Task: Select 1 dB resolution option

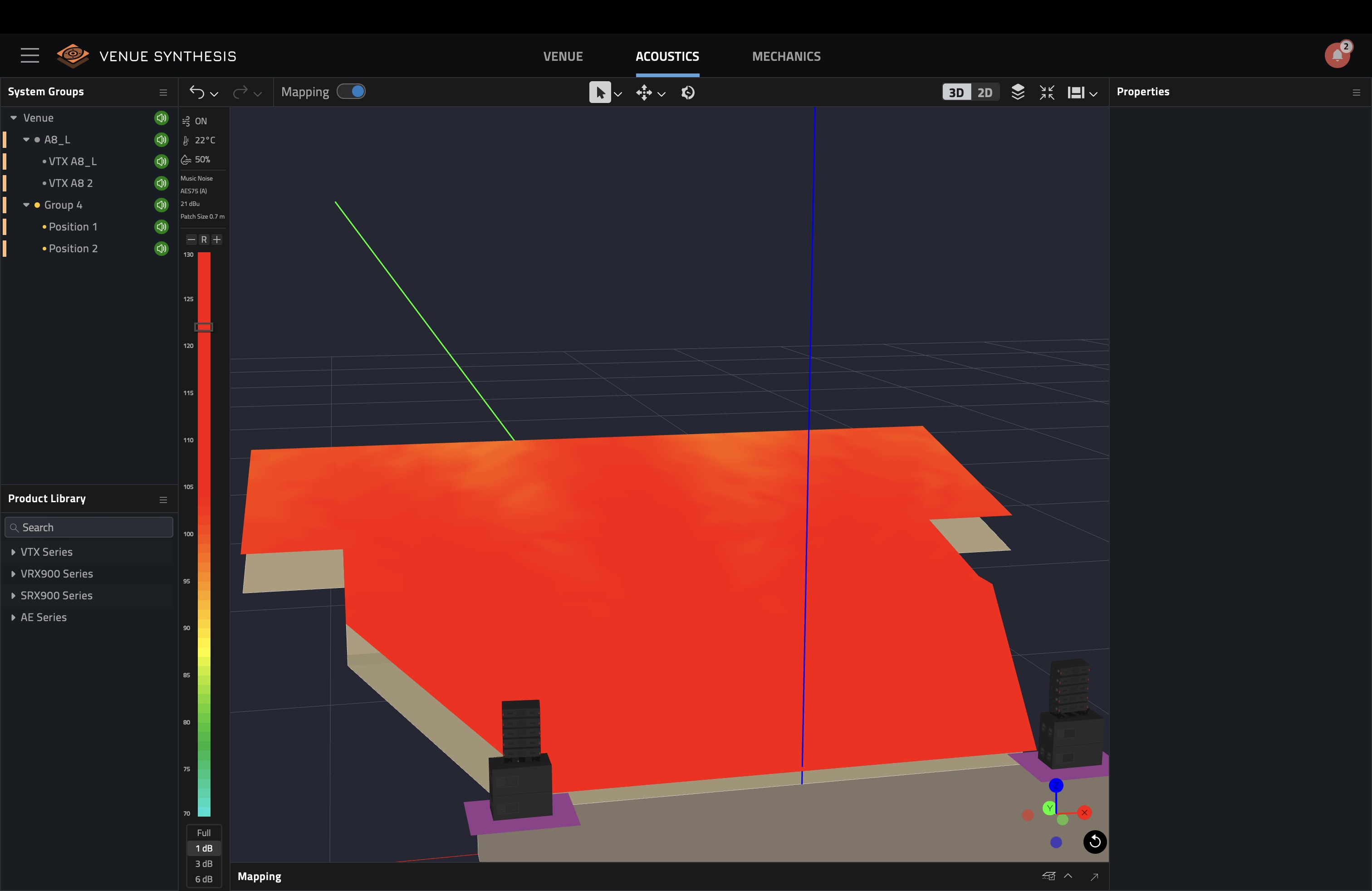Action: (204, 848)
